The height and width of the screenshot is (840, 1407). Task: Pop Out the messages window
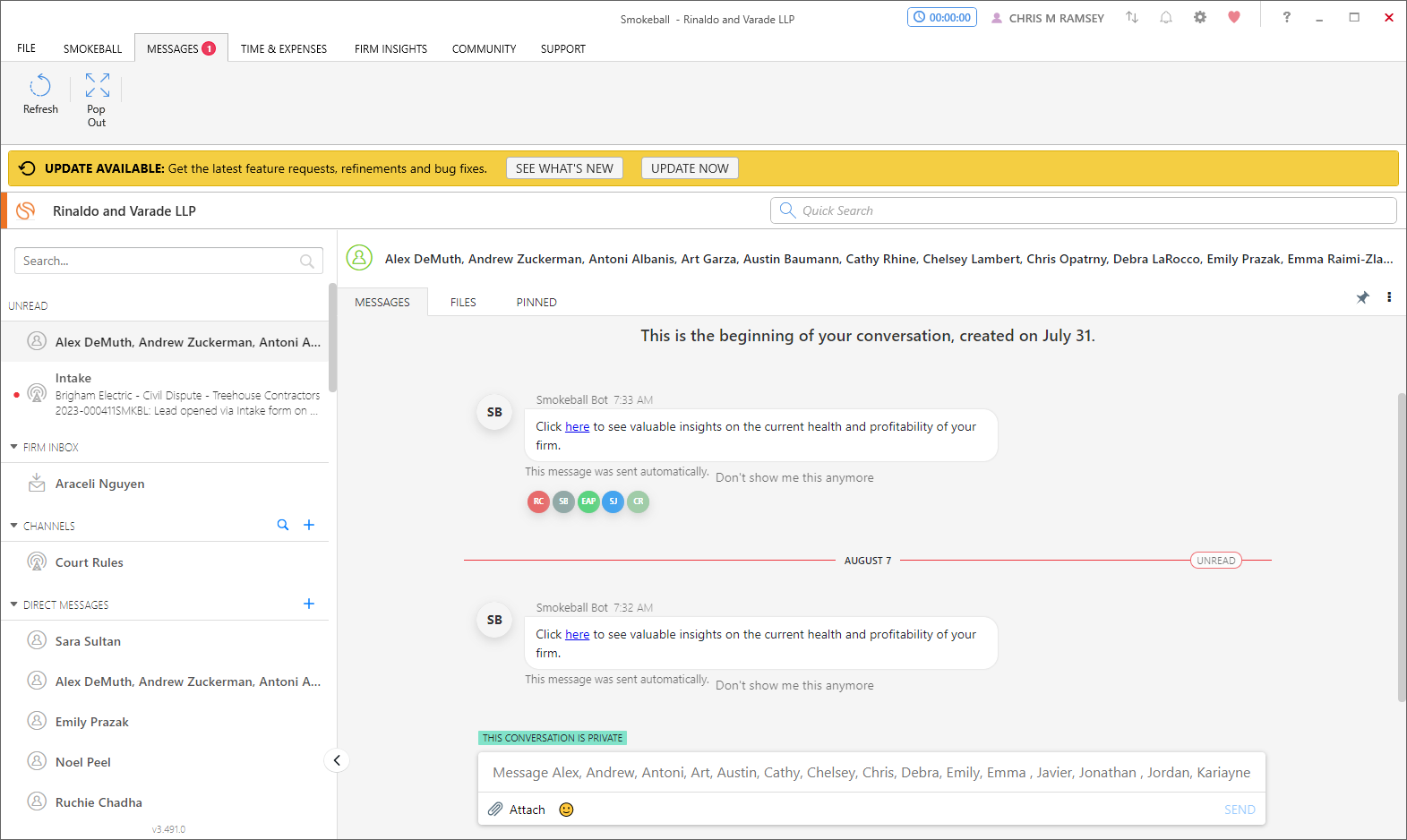97,99
